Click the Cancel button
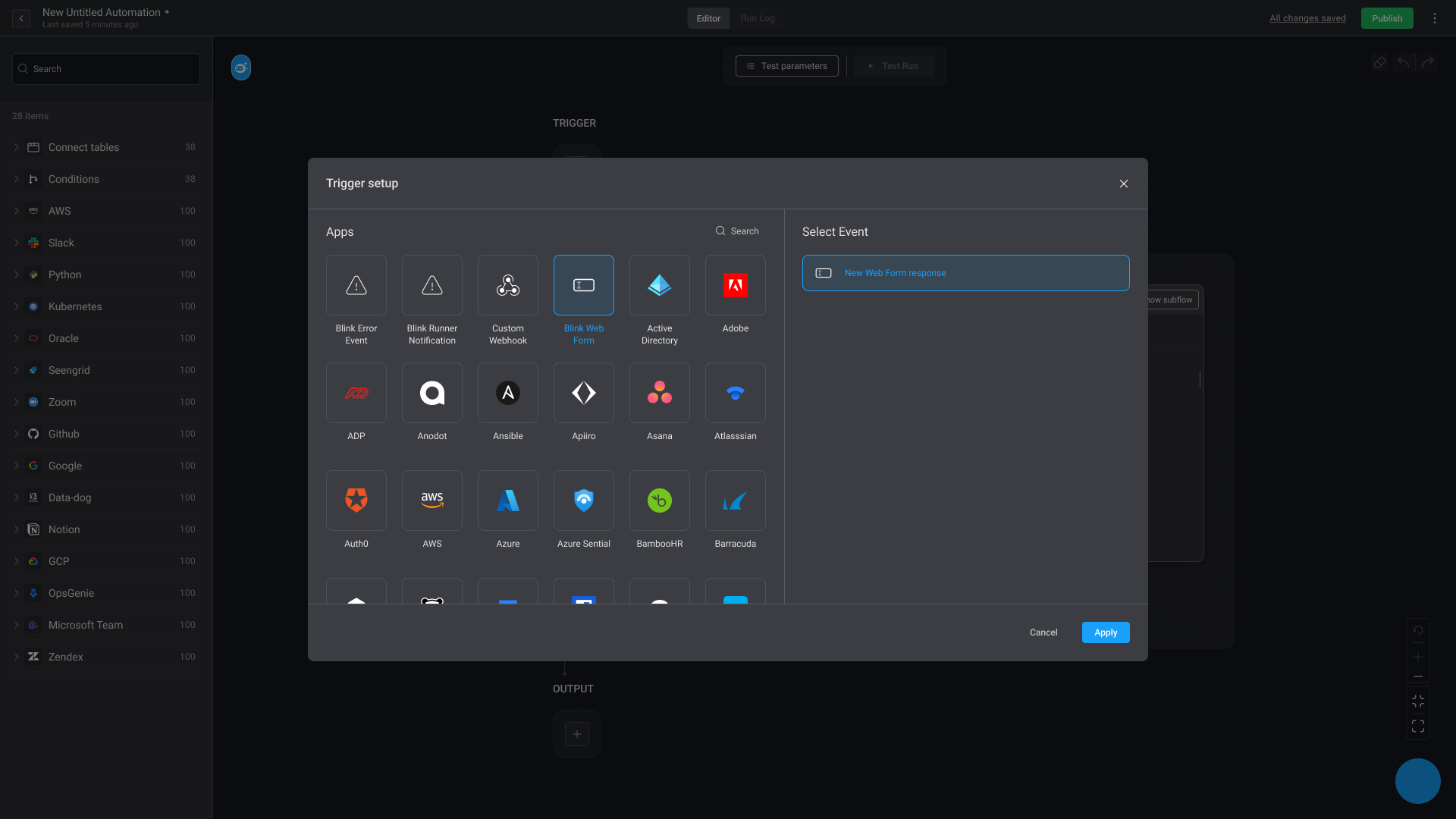Image resolution: width=1456 pixels, height=819 pixels. [x=1043, y=632]
